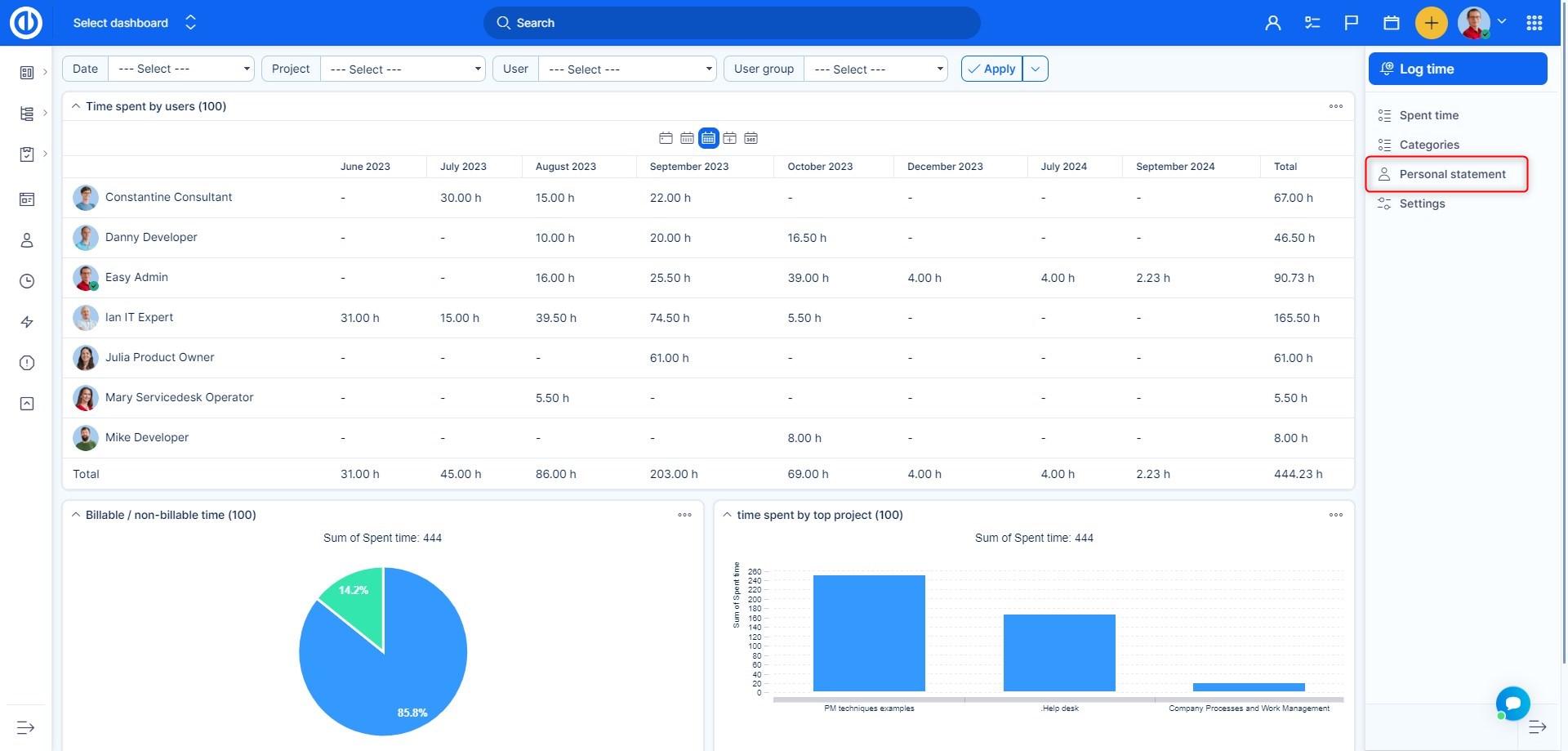The width and height of the screenshot is (1568, 751).
Task: Click the clock icon in left sidebar
Action: click(27, 281)
